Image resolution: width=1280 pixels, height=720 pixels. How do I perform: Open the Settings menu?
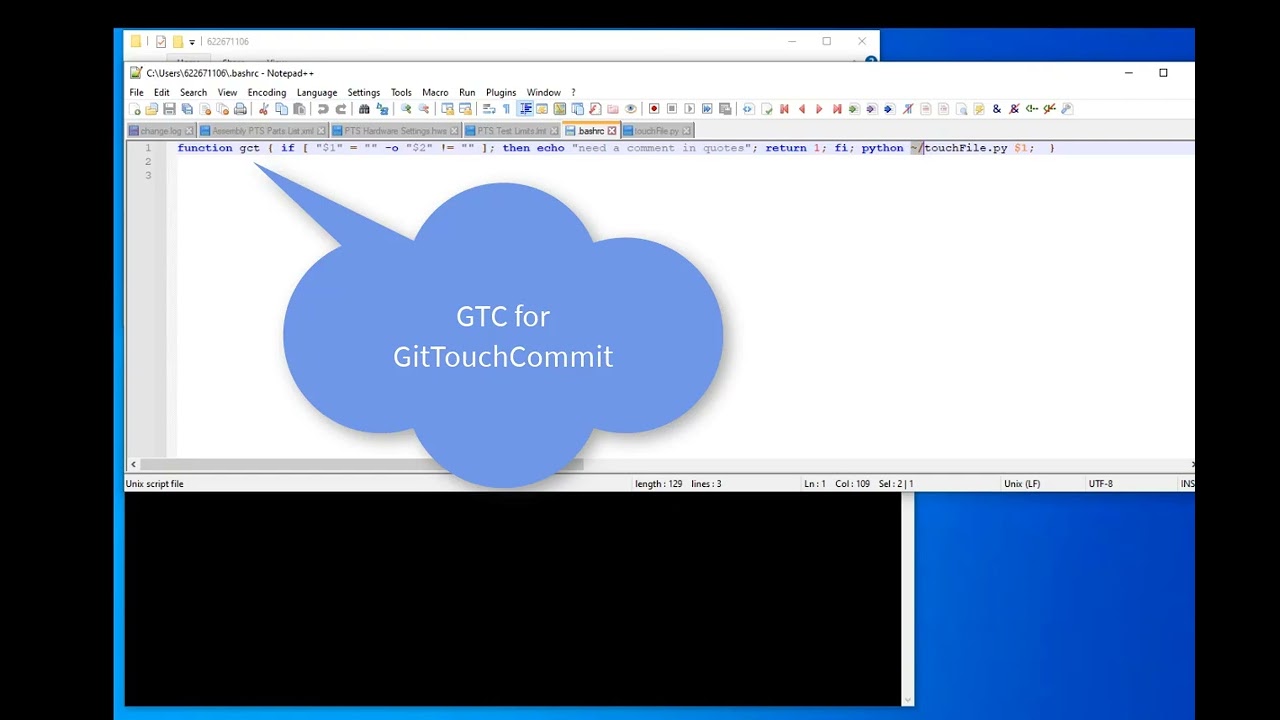point(364,92)
